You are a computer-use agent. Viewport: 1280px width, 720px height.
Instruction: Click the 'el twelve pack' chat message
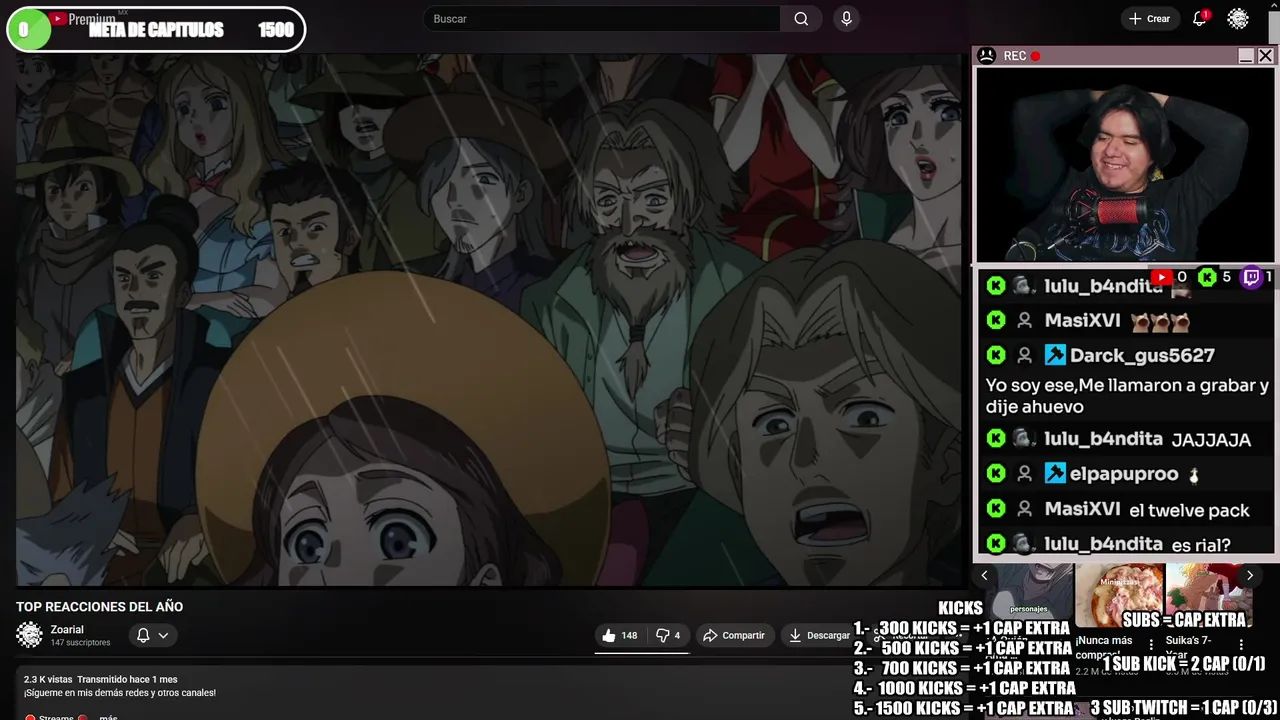pos(1189,510)
